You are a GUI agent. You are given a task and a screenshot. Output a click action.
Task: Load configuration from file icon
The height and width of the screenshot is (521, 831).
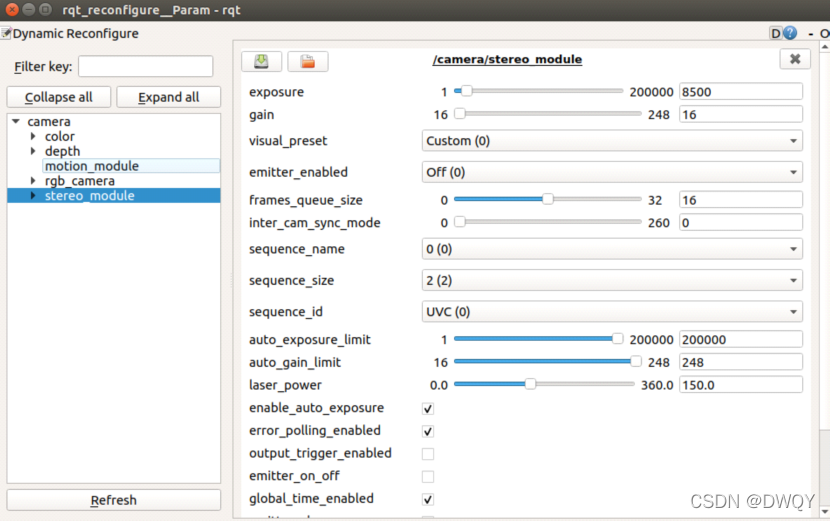click(x=308, y=61)
